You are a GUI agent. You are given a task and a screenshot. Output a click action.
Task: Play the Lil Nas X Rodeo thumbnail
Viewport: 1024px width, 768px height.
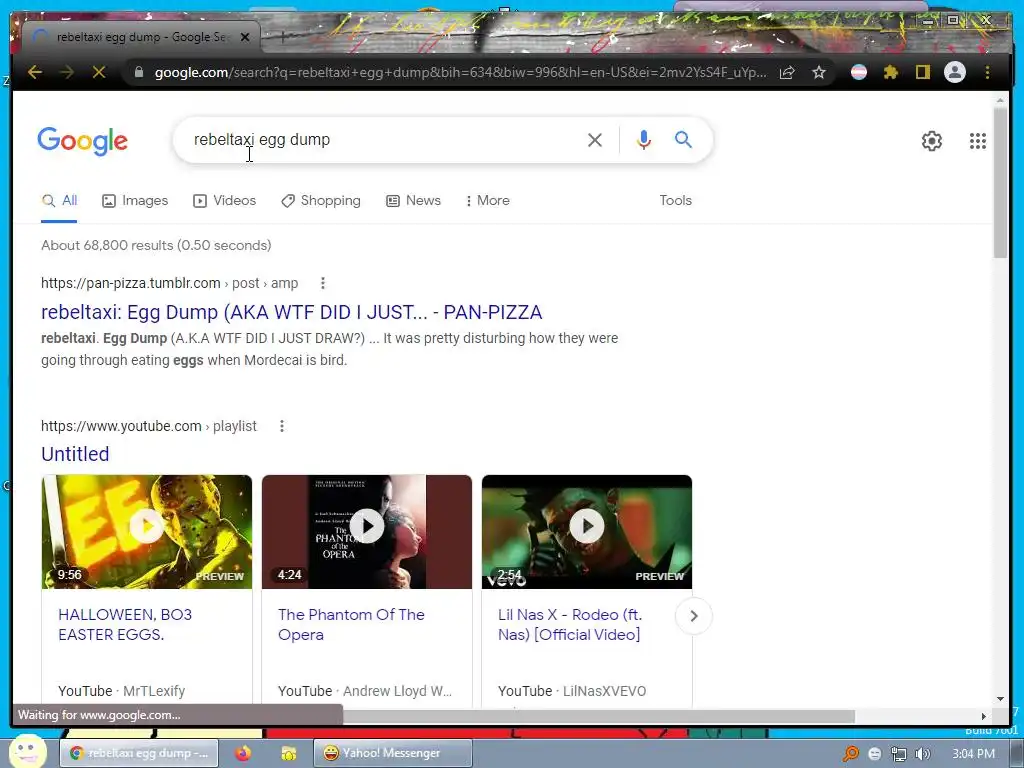586,532
